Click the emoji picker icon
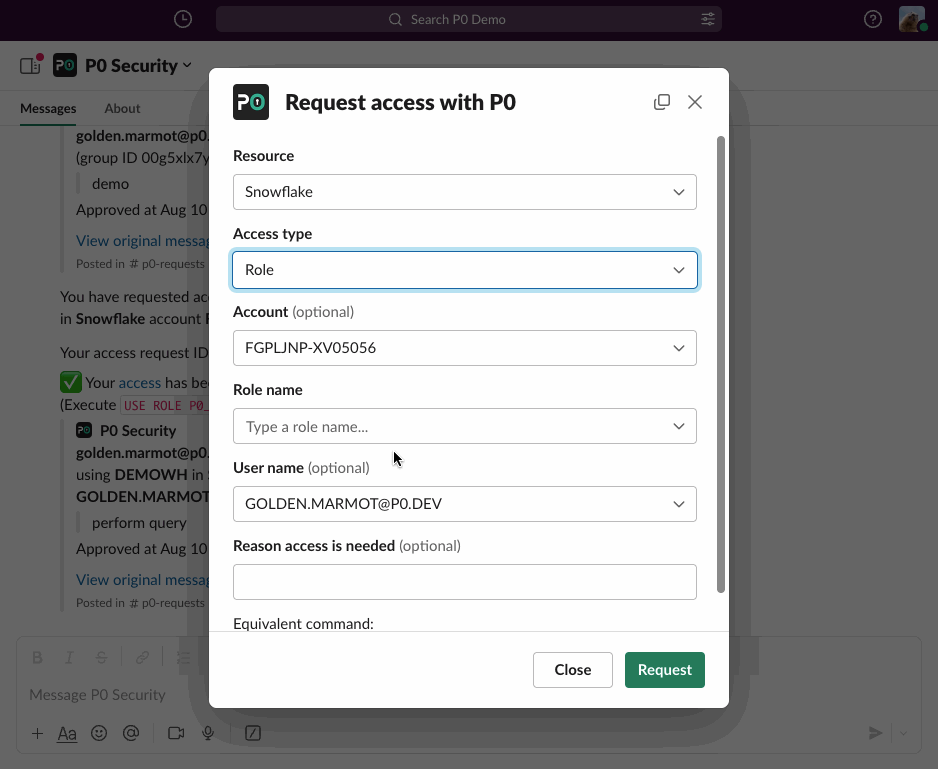The width and height of the screenshot is (938, 769). 99,733
